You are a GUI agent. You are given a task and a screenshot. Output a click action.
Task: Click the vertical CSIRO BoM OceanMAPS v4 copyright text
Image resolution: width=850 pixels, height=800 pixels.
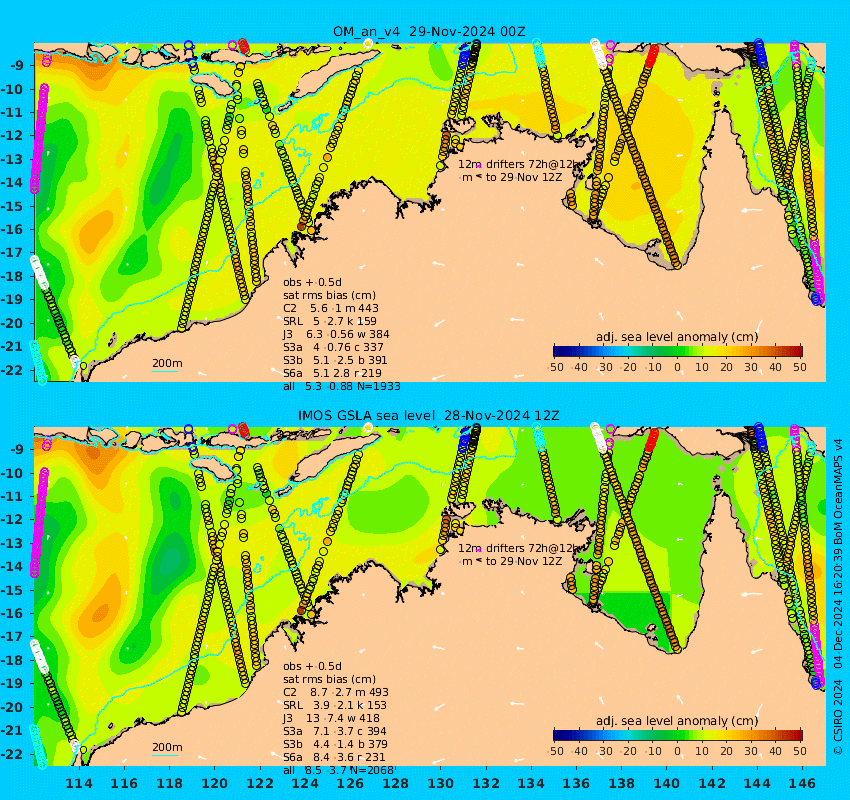[x=838, y=597]
